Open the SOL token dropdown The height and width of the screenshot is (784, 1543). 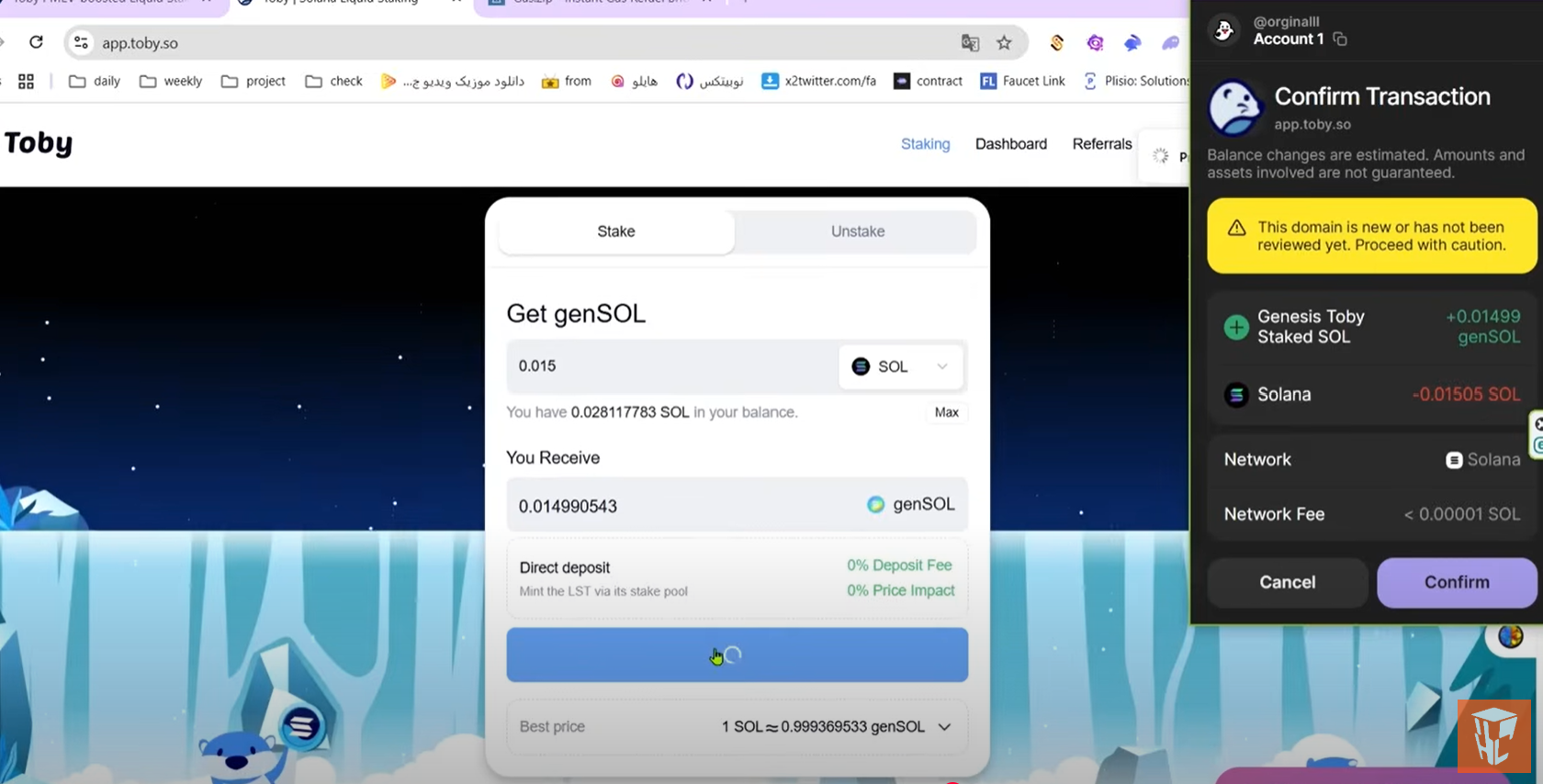(x=900, y=366)
